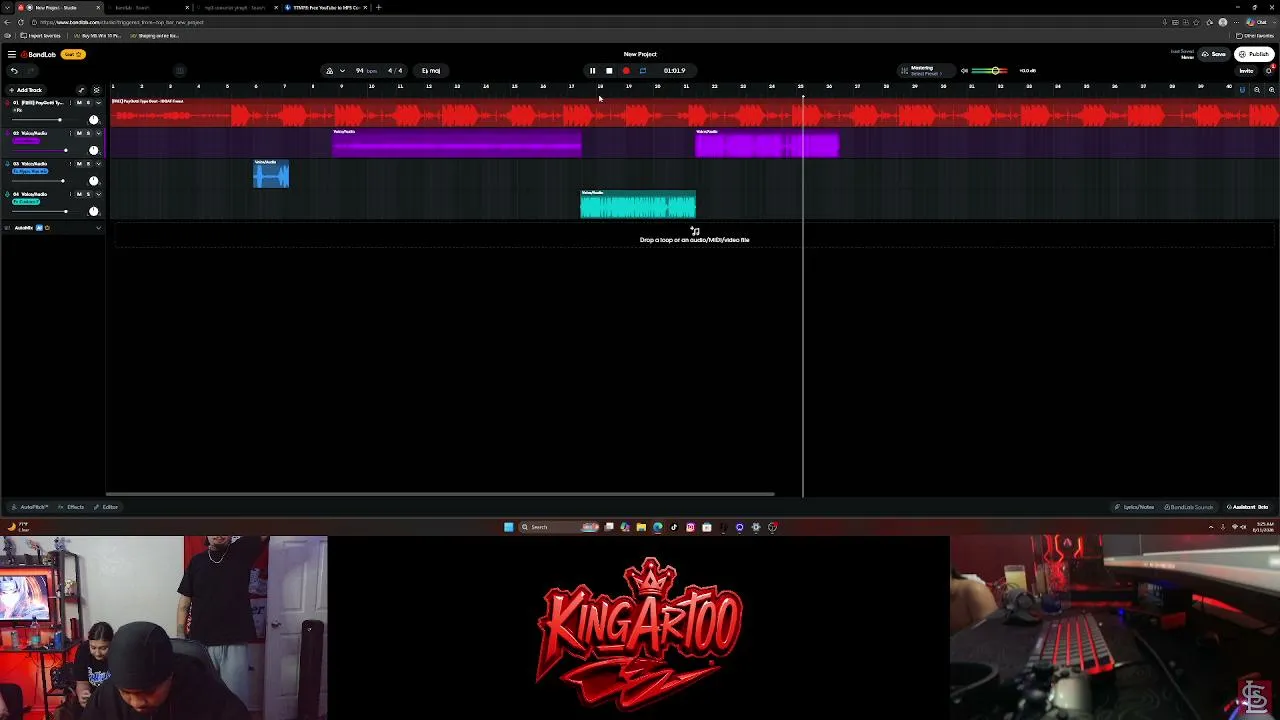Screen dimensions: 1280x720
Task: Toggle the snap magnet icon
Action: [x=1242, y=90]
